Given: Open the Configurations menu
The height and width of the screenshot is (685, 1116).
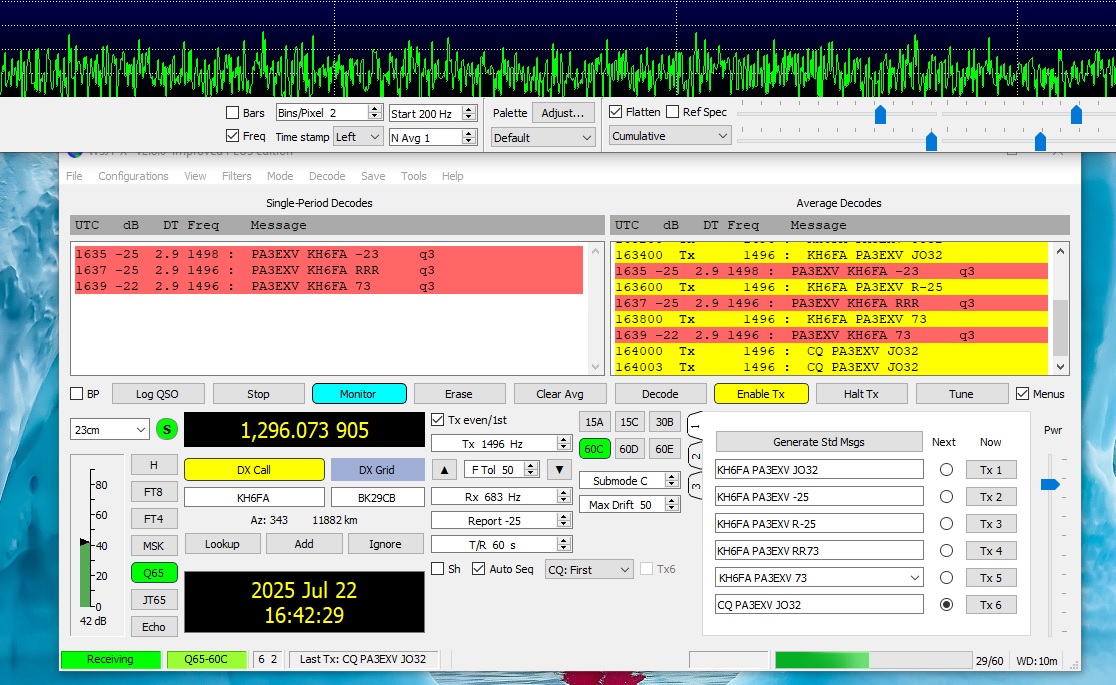Looking at the screenshot, I should click(x=133, y=176).
